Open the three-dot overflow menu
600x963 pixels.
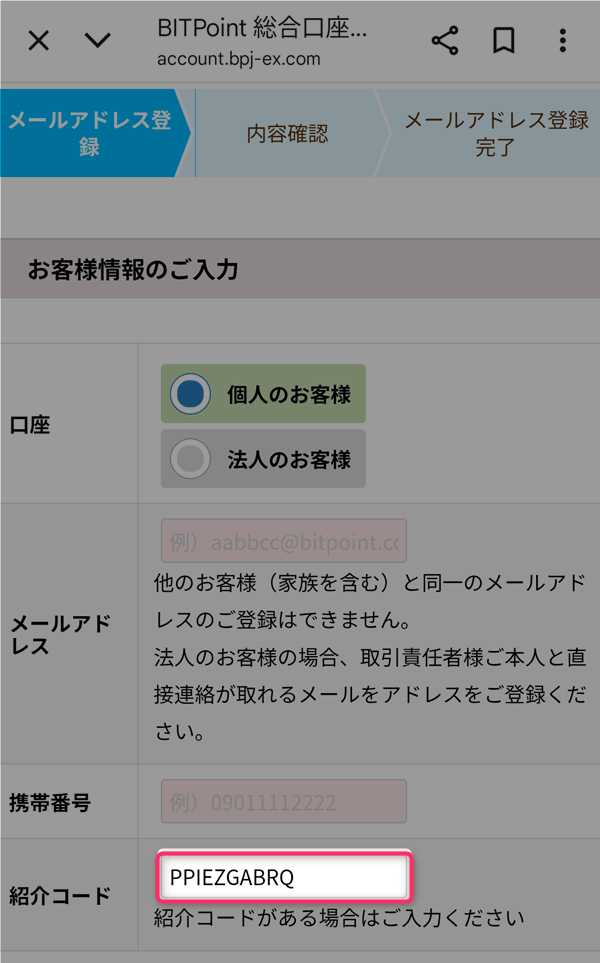[x=563, y=41]
